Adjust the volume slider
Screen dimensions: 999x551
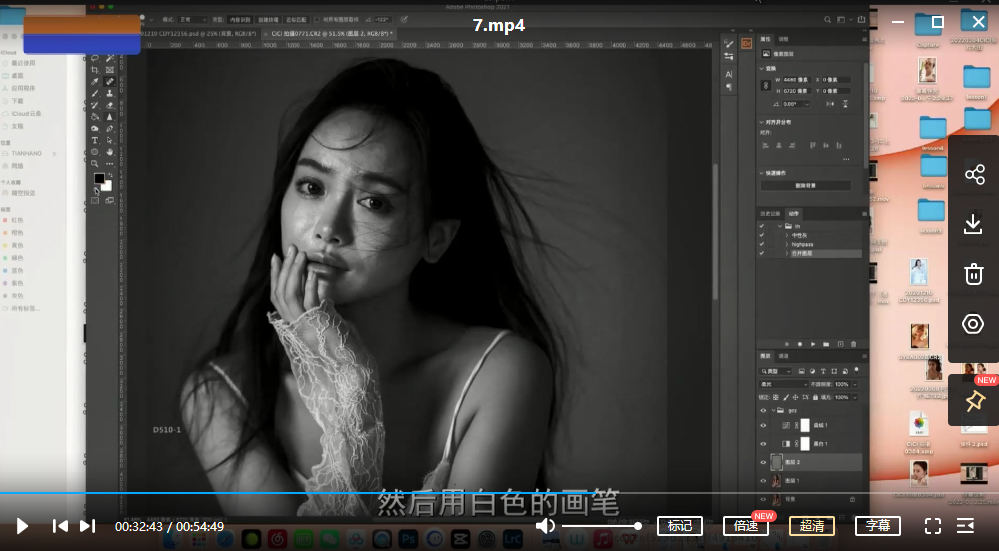coord(600,526)
